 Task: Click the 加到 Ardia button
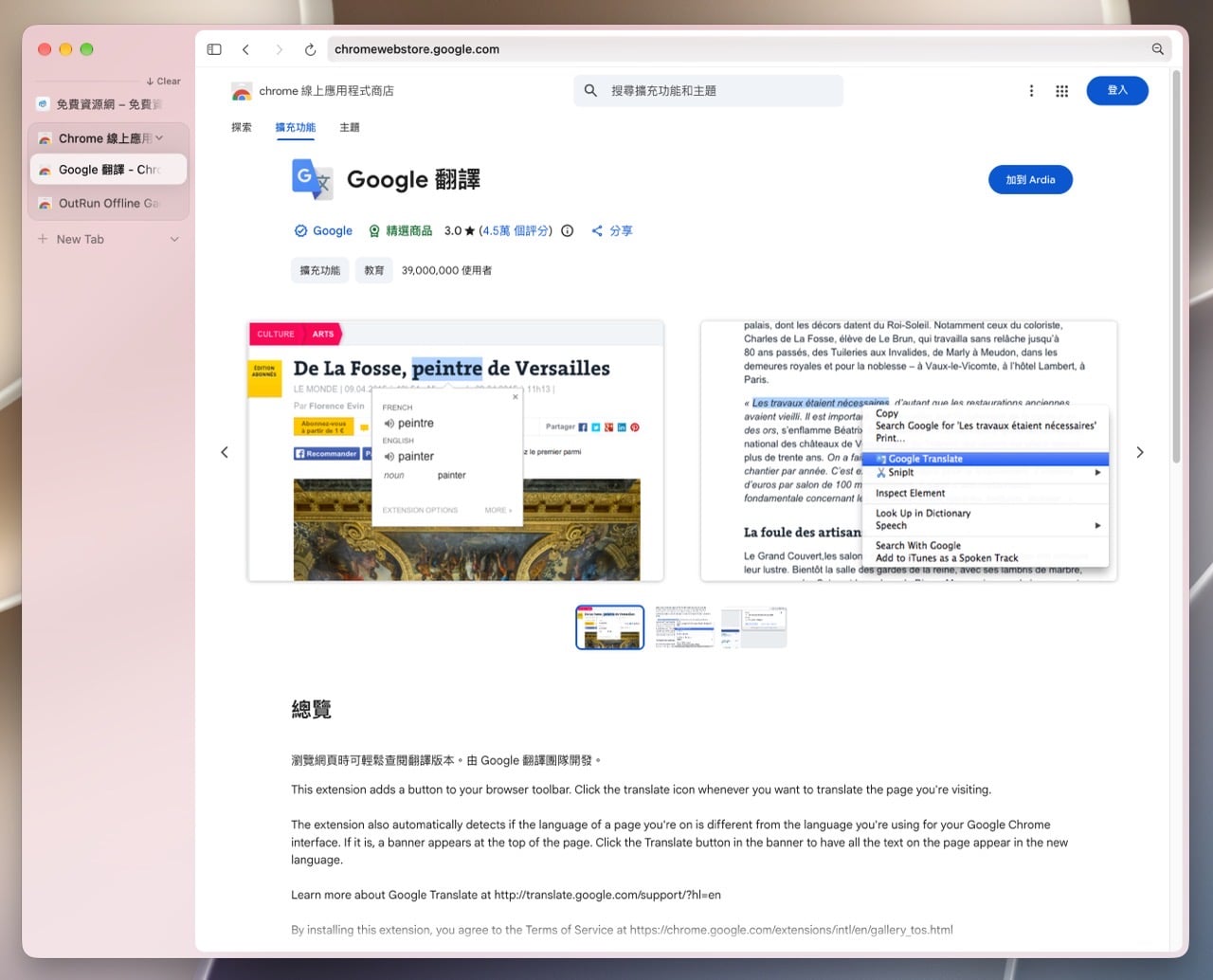pos(1030,179)
